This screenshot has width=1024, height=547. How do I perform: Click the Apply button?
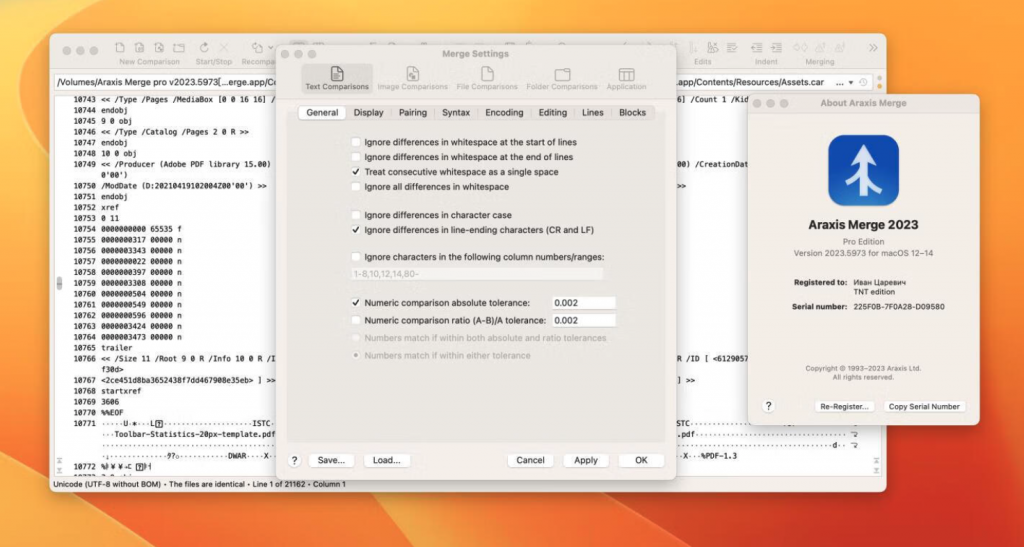(x=586, y=460)
